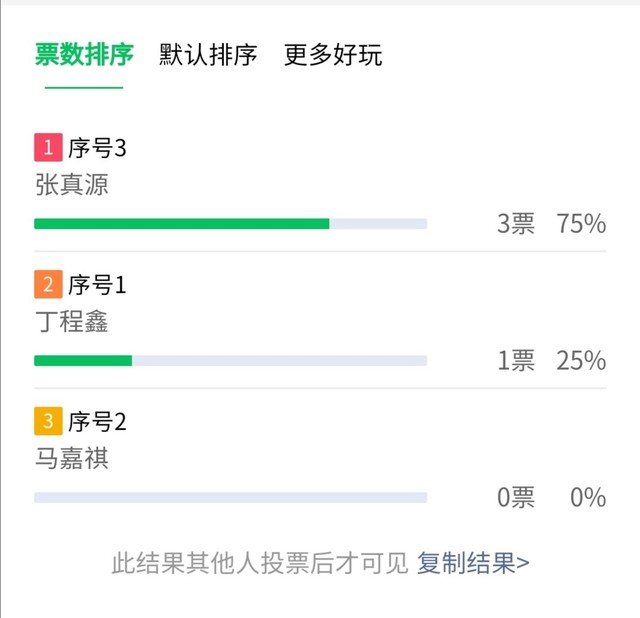The height and width of the screenshot is (618, 640).
Task: Click the red rank 1 badge
Action: (x=48, y=148)
